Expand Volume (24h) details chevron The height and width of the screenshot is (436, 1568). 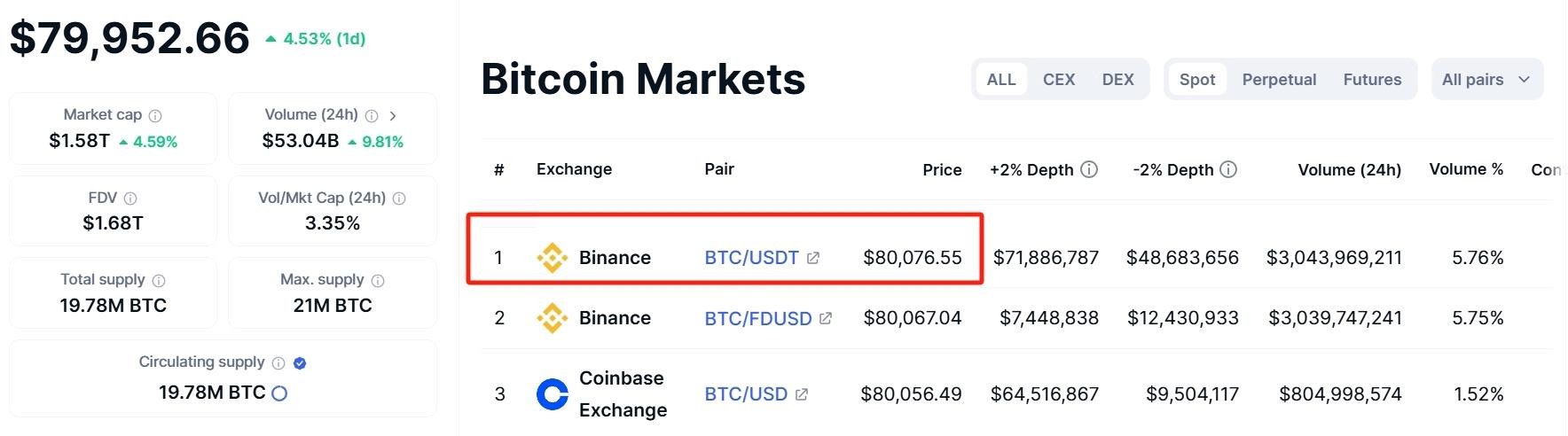[x=393, y=116]
